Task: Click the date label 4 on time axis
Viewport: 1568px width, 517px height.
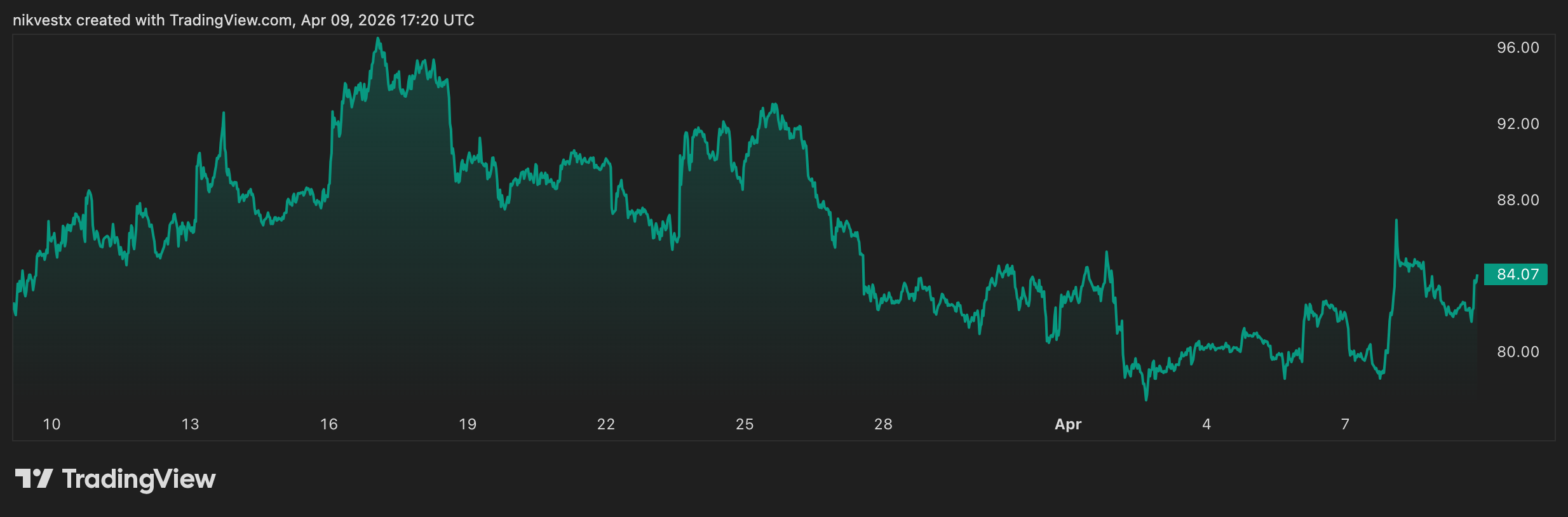Action: coord(1206,424)
